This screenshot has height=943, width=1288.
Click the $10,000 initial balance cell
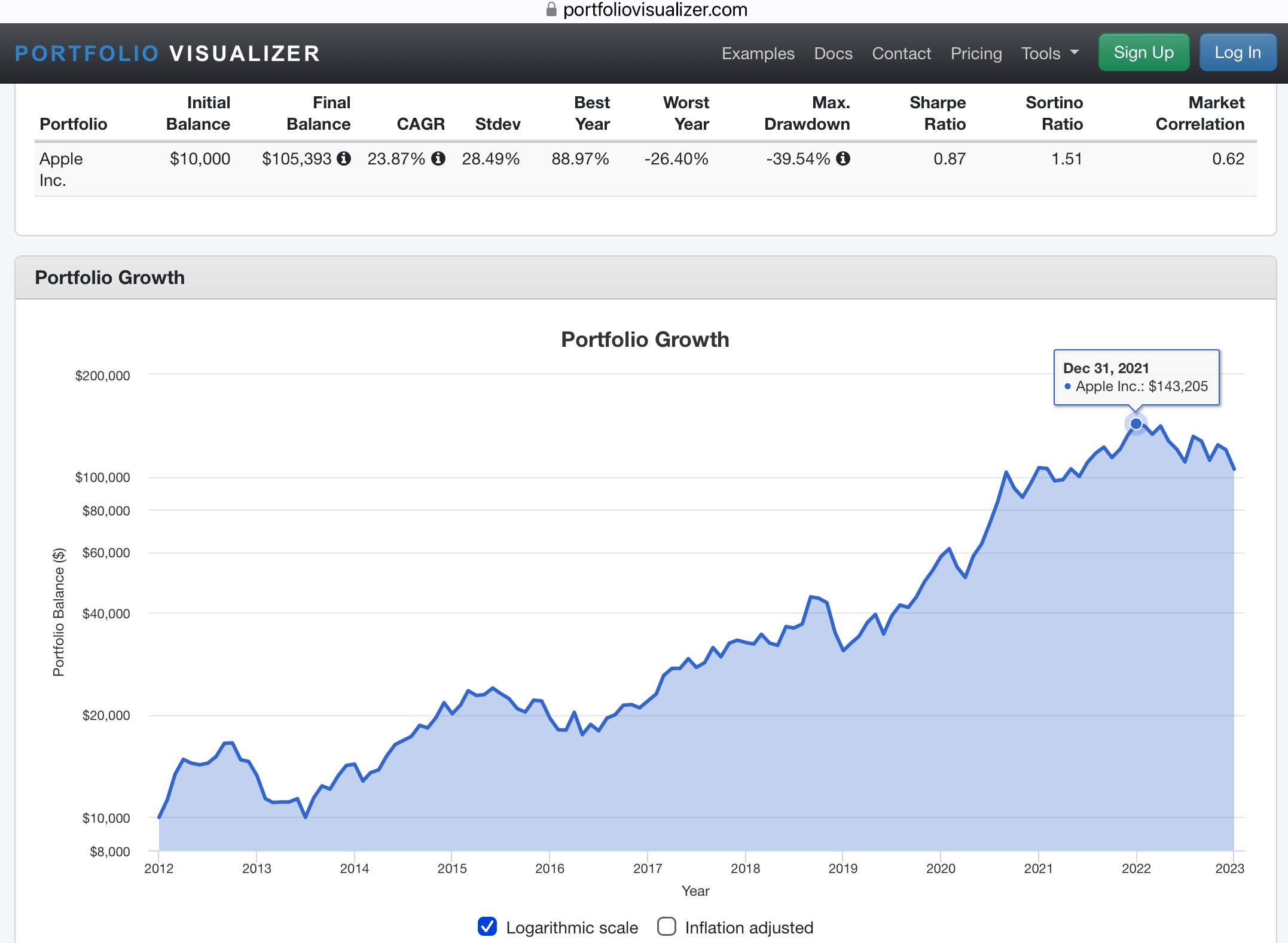tap(200, 158)
